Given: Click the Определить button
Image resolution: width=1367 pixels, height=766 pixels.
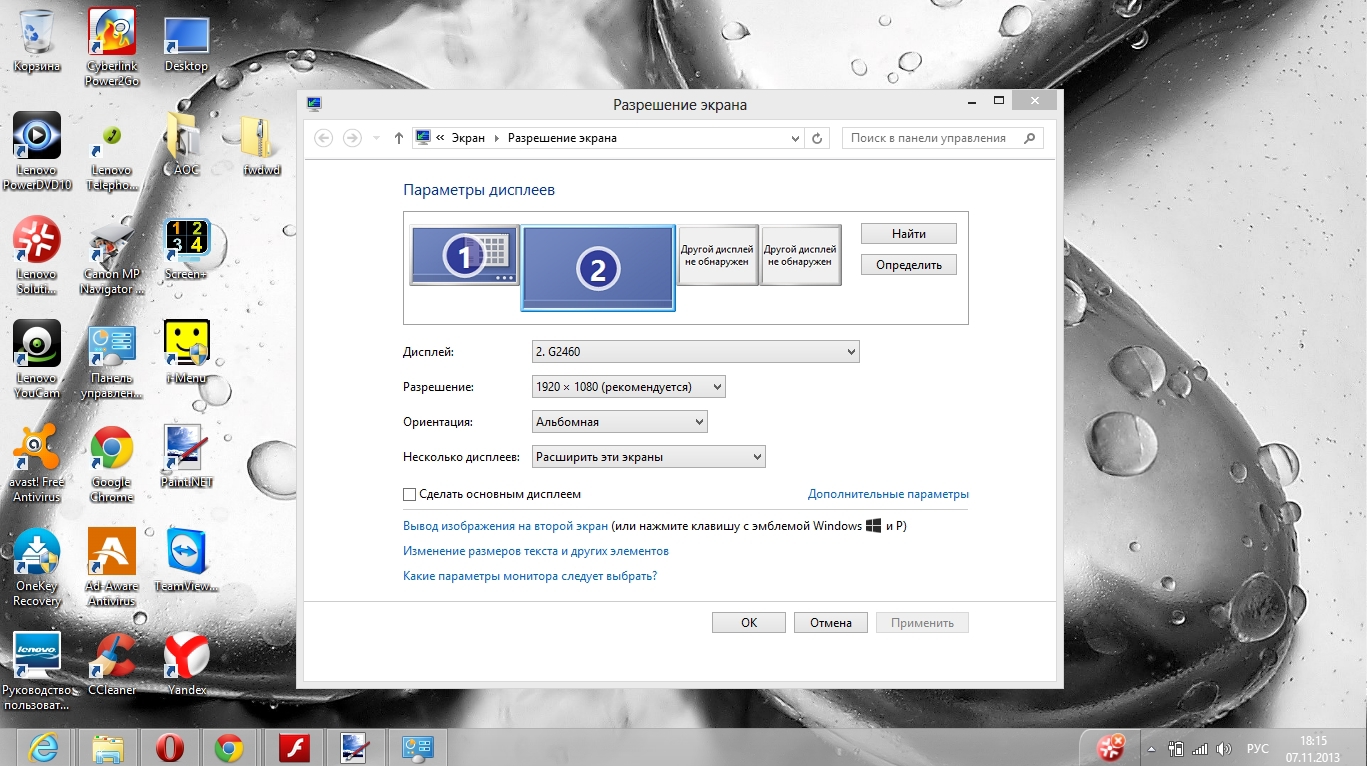Looking at the screenshot, I should tap(909, 265).
